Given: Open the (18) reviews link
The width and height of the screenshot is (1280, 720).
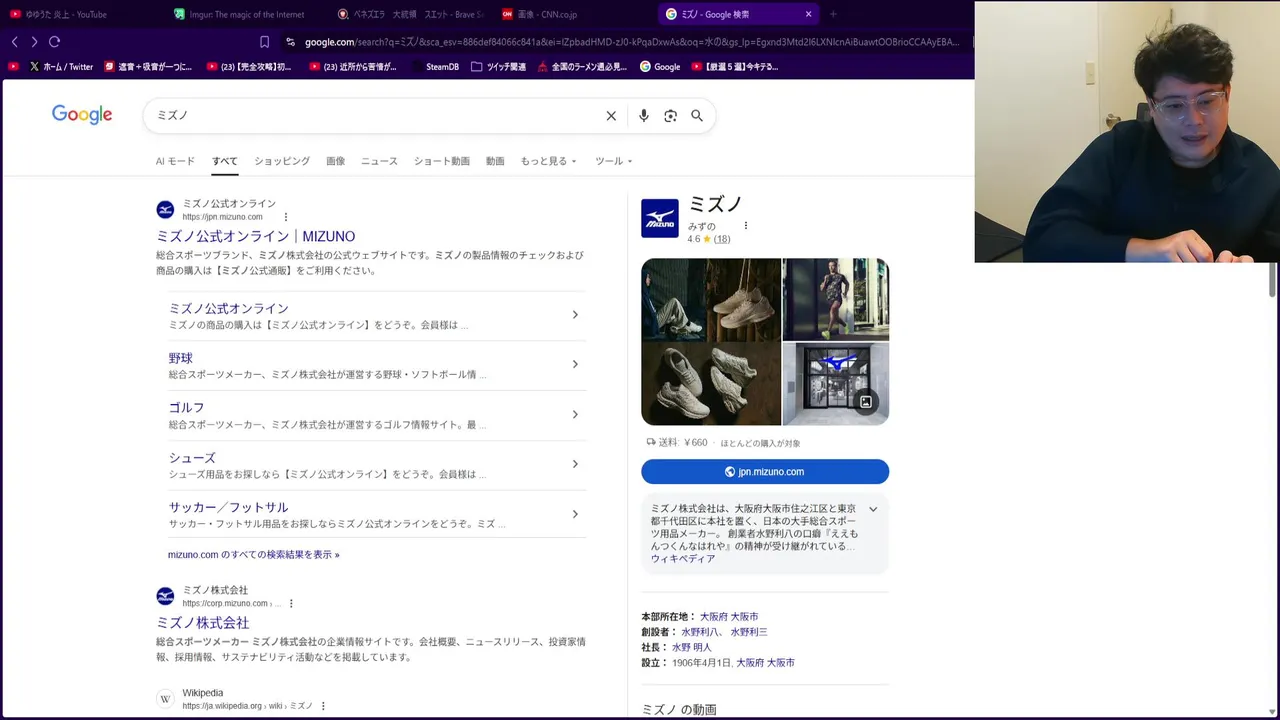Looking at the screenshot, I should 721,239.
